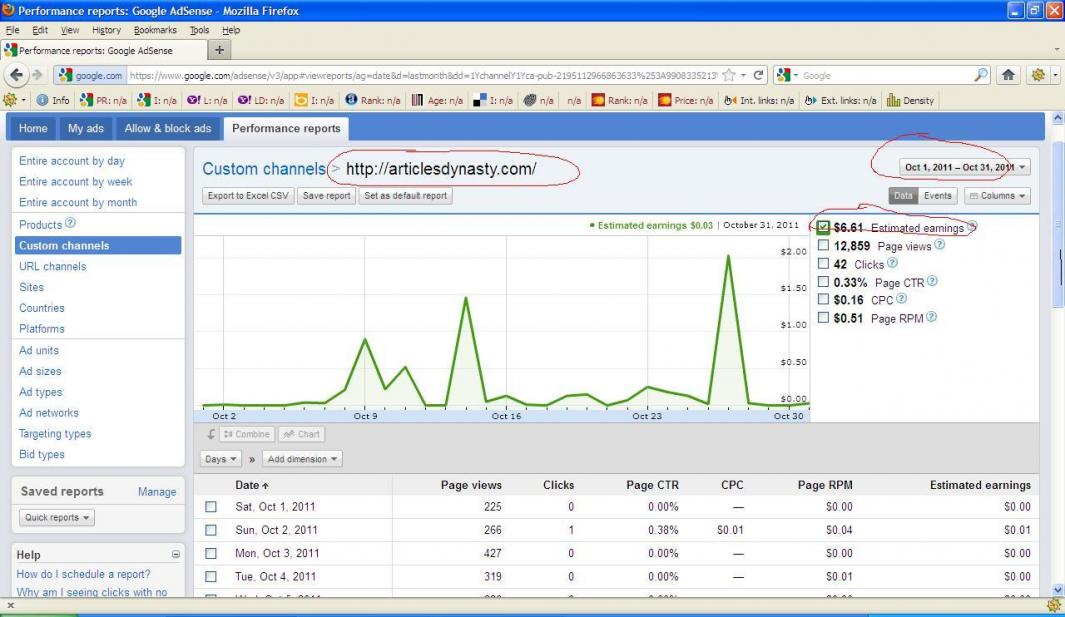Check the Clicks metric checkbox
Image resolution: width=1065 pixels, height=617 pixels.
(x=823, y=264)
